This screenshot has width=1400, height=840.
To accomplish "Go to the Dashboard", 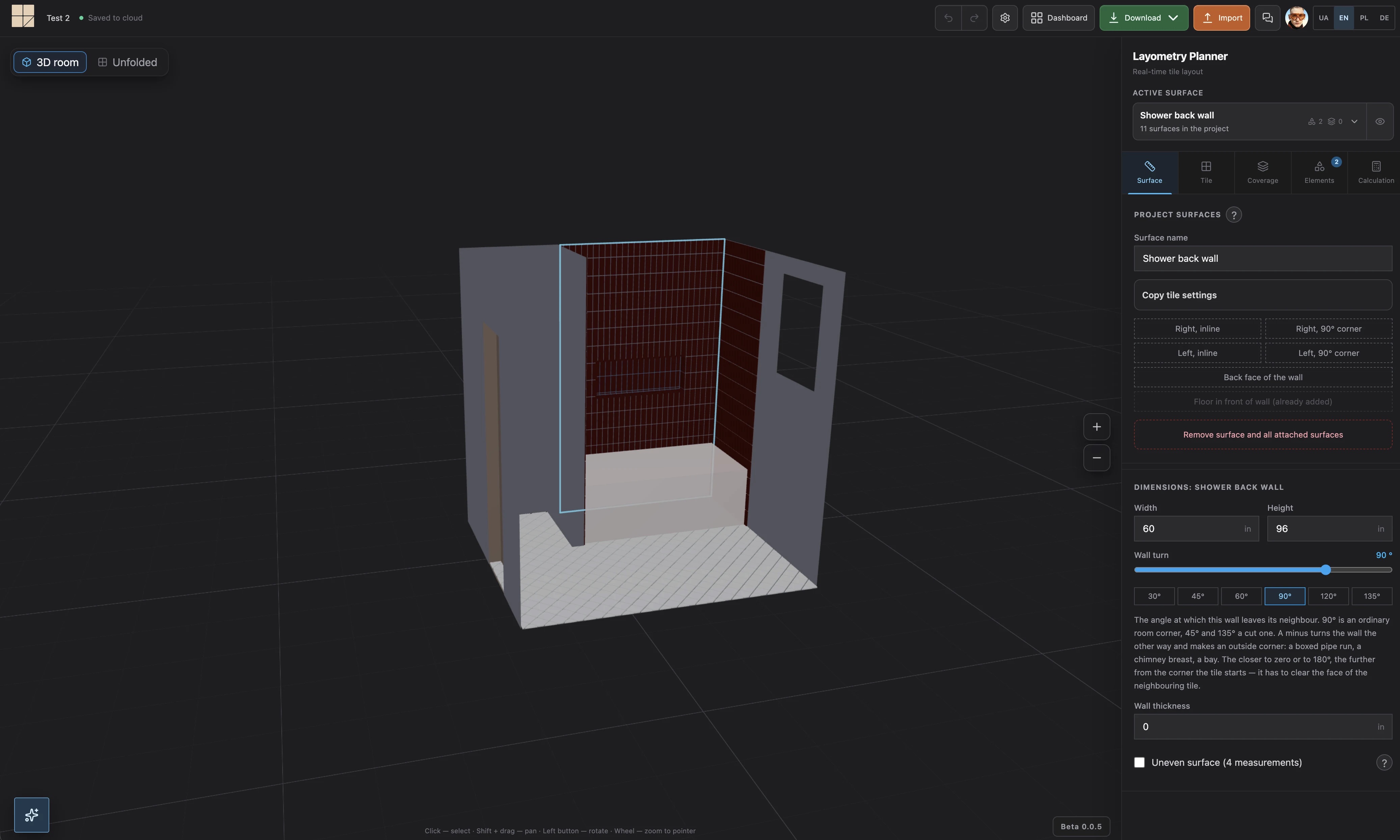I will coord(1058,18).
